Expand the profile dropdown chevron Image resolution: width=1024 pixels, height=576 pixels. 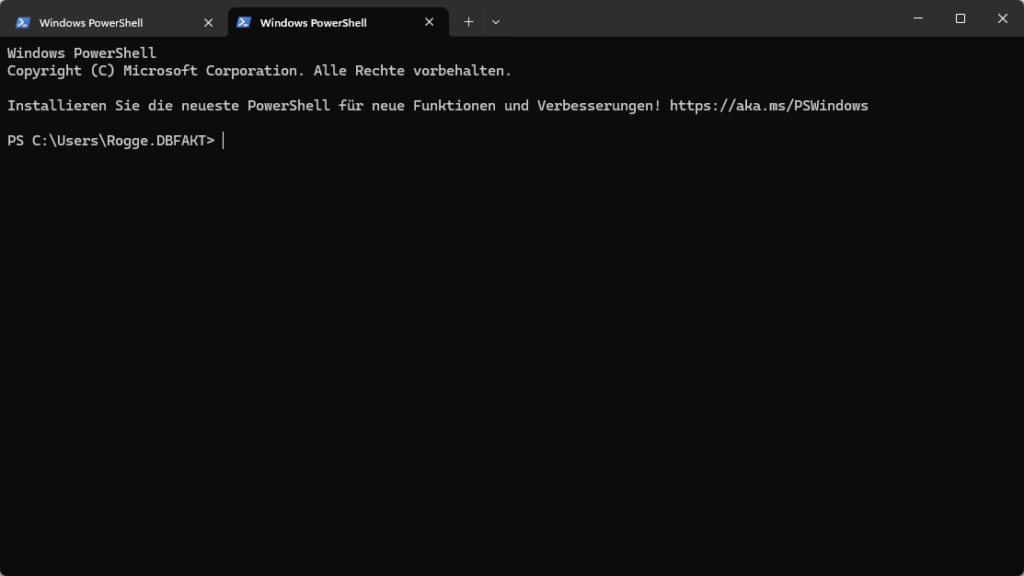(496, 22)
